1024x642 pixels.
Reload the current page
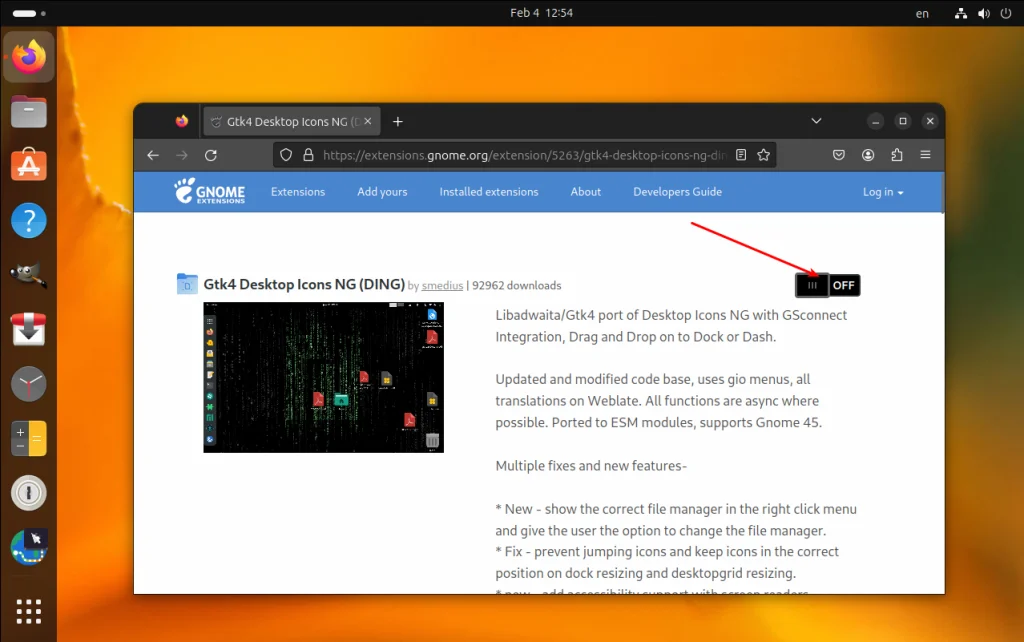(210, 155)
